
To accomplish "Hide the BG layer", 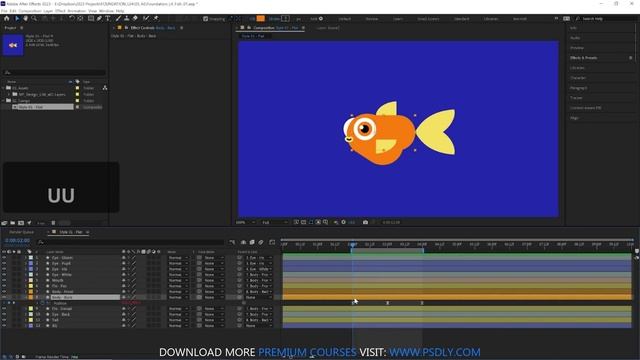I will (4, 326).
